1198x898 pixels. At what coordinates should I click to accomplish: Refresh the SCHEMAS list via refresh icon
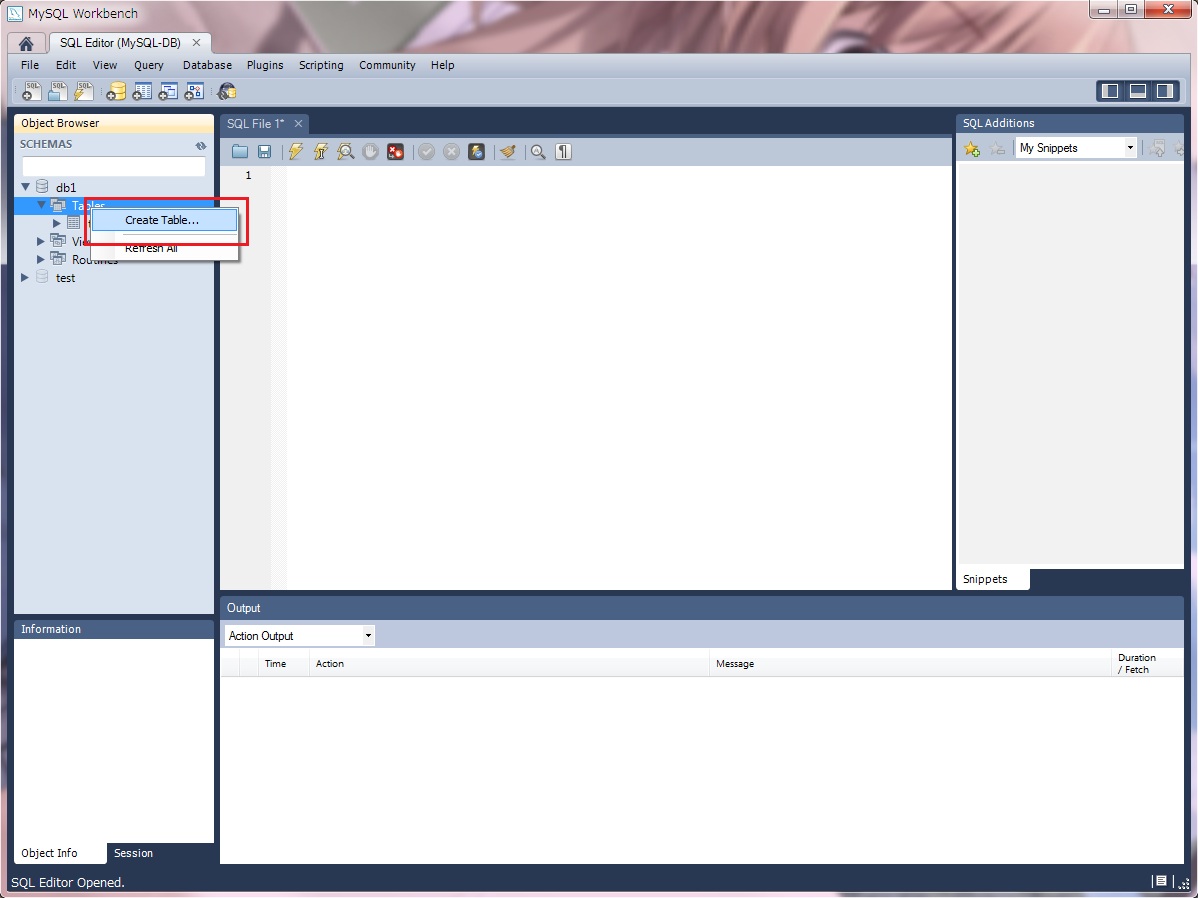[201, 145]
